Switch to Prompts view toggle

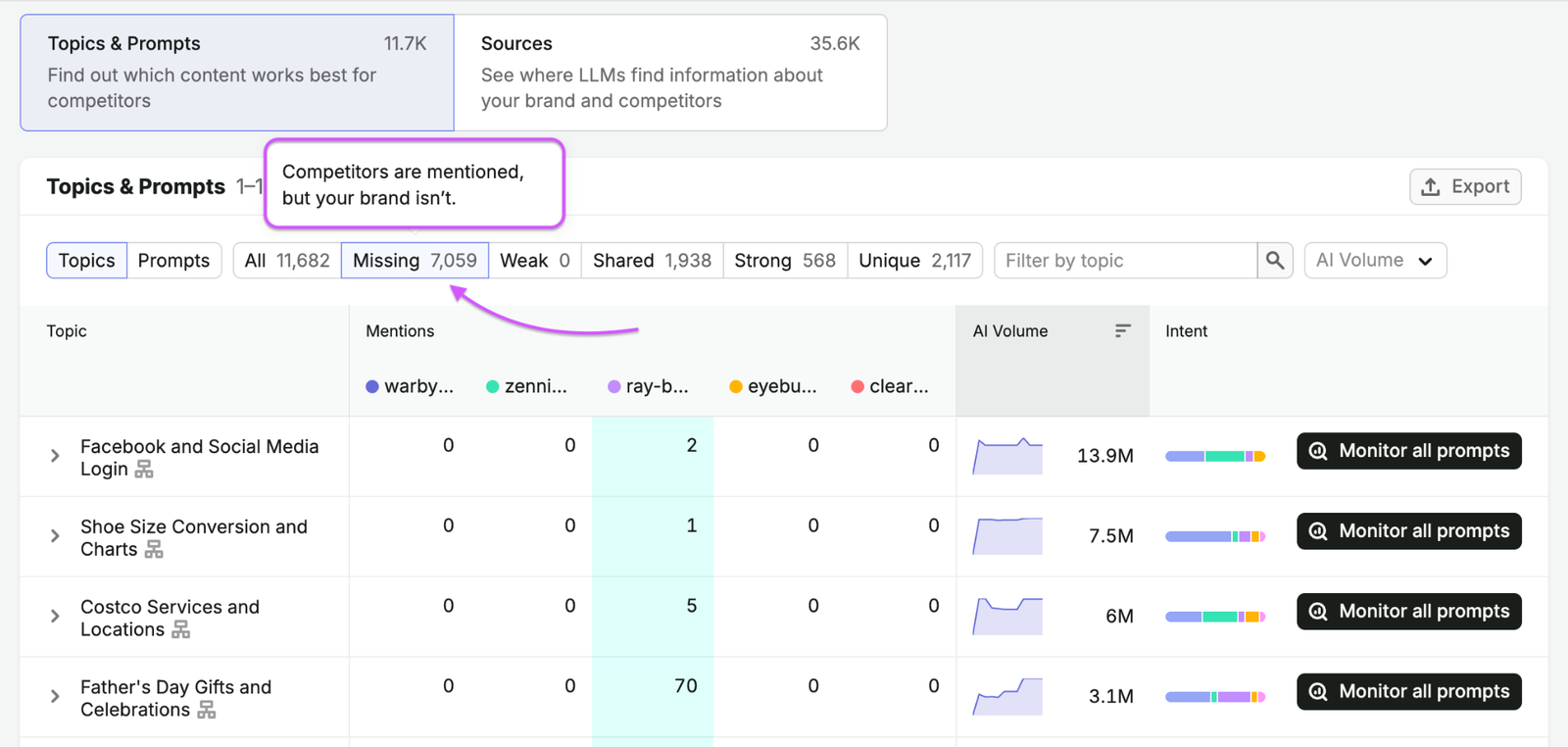pyautogui.click(x=173, y=261)
